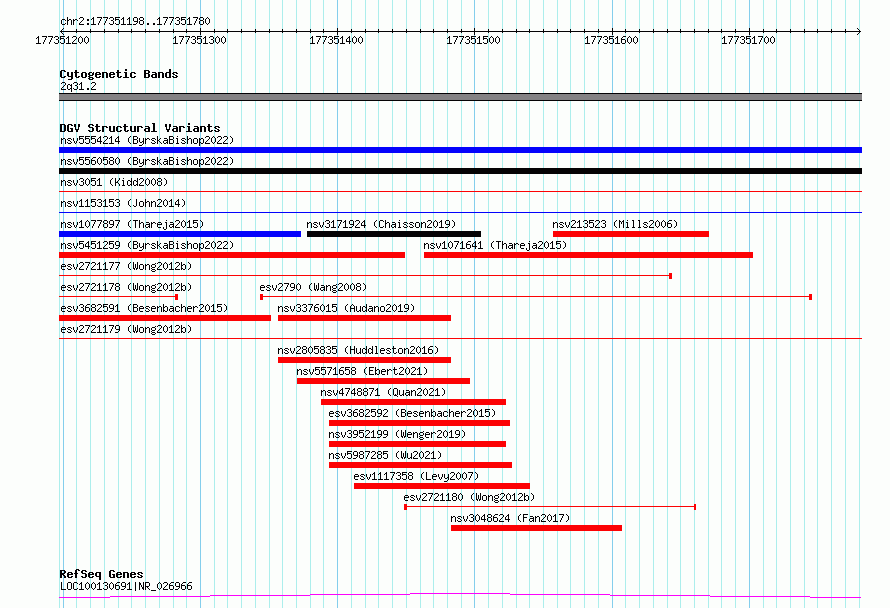Image resolution: width=890 pixels, height=608 pixels.
Task: Select the esv1117358 (Levy2007) red bar
Action: coord(442,486)
